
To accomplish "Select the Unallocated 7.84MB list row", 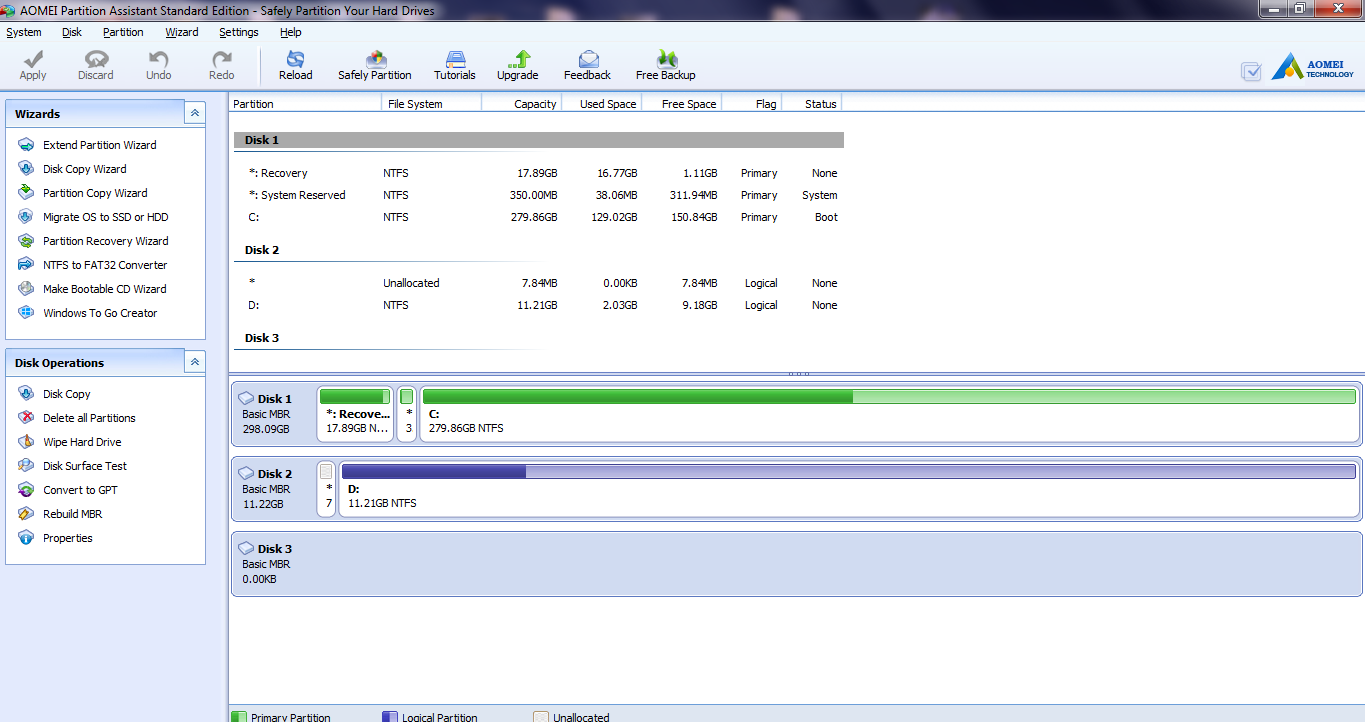I will (x=538, y=283).
